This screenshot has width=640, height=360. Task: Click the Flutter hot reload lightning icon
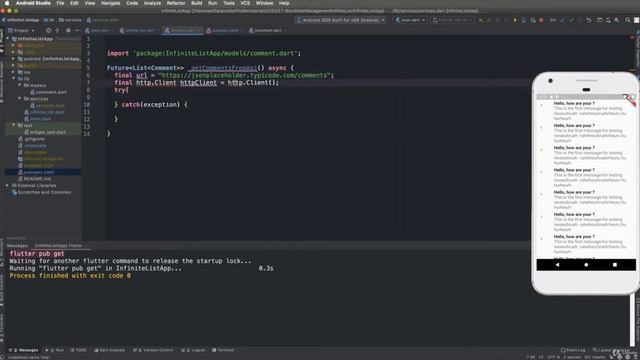(515, 20)
